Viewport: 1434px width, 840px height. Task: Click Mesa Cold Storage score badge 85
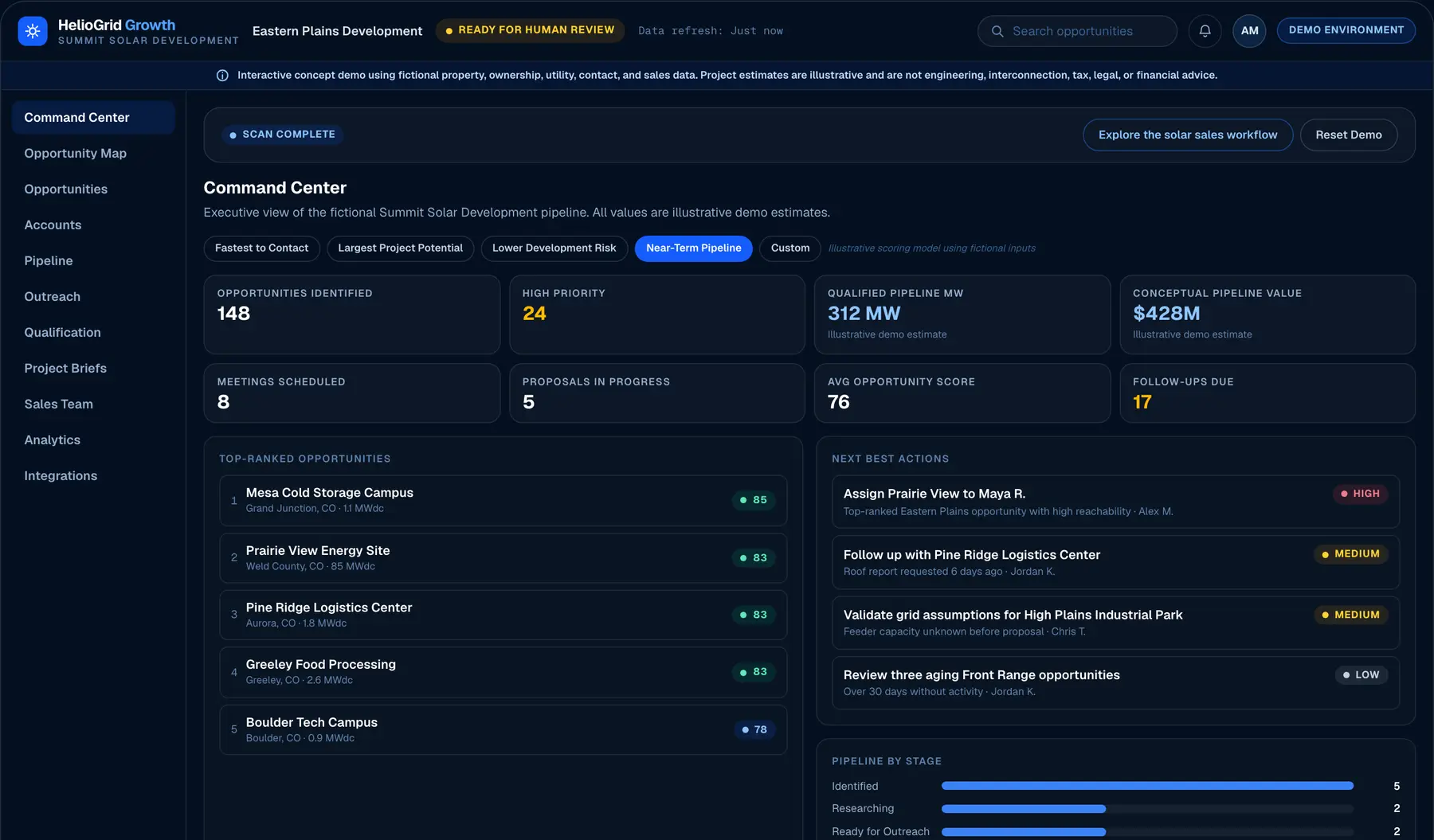pos(753,500)
